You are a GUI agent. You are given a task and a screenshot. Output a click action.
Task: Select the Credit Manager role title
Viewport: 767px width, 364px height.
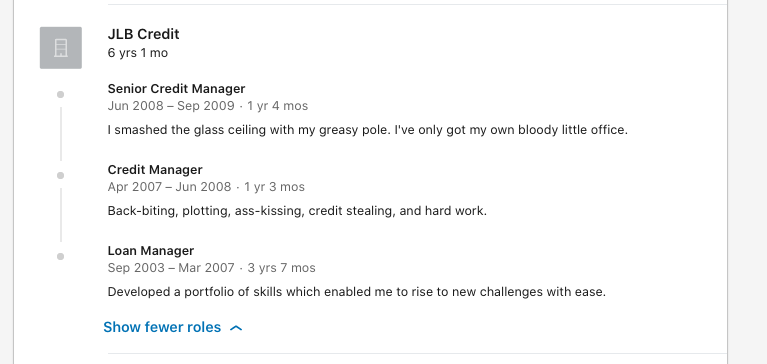tap(155, 170)
